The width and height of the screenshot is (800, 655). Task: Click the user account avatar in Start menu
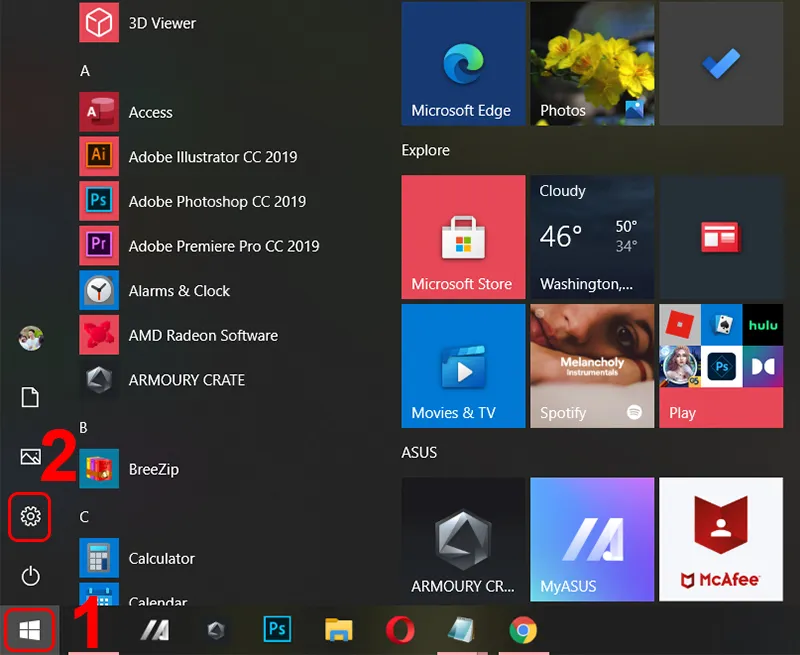coord(30,337)
